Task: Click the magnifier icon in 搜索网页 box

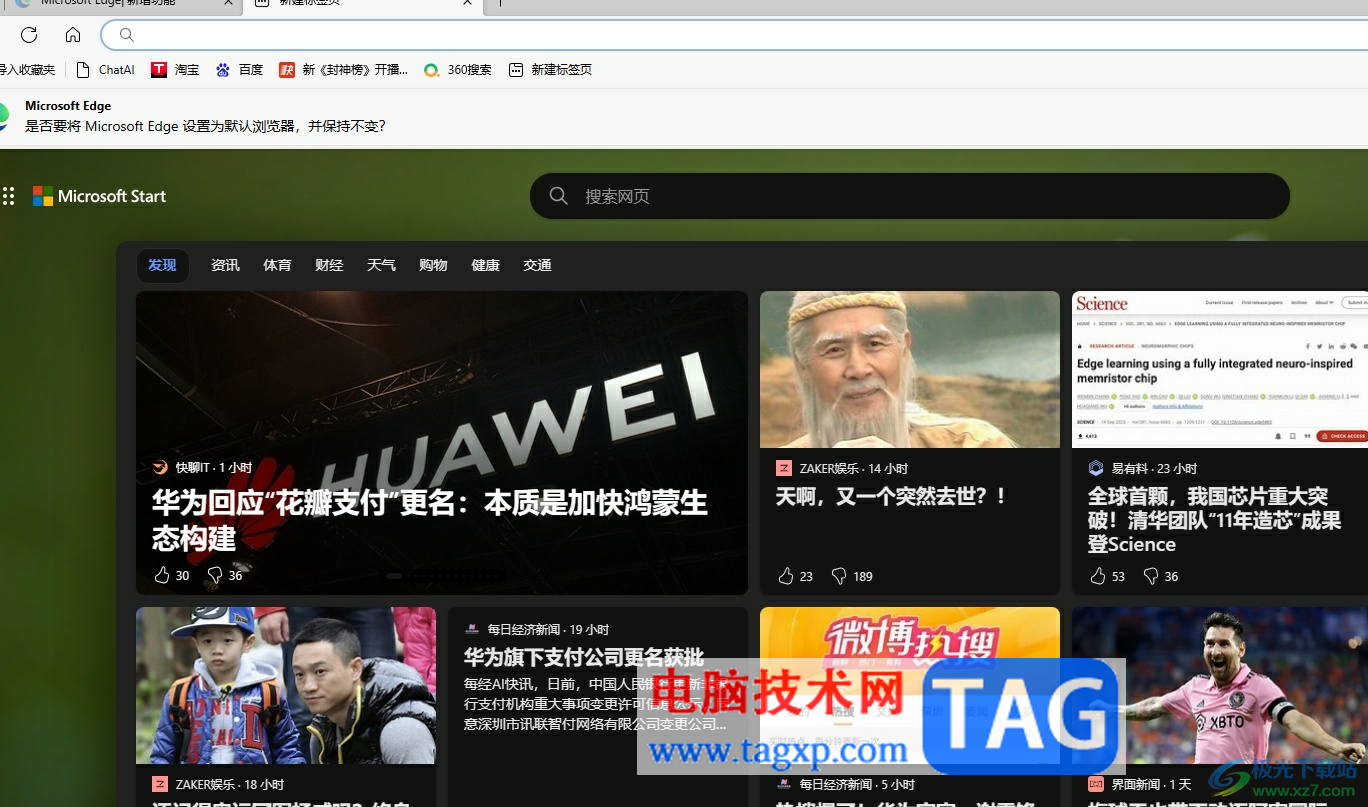Action: (559, 196)
